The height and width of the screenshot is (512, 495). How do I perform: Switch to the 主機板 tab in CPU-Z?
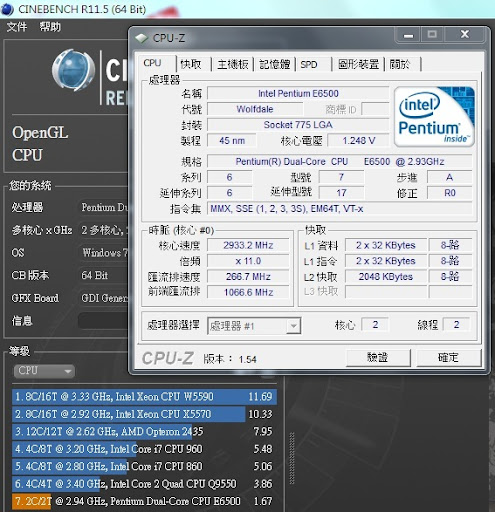click(233, 64)
